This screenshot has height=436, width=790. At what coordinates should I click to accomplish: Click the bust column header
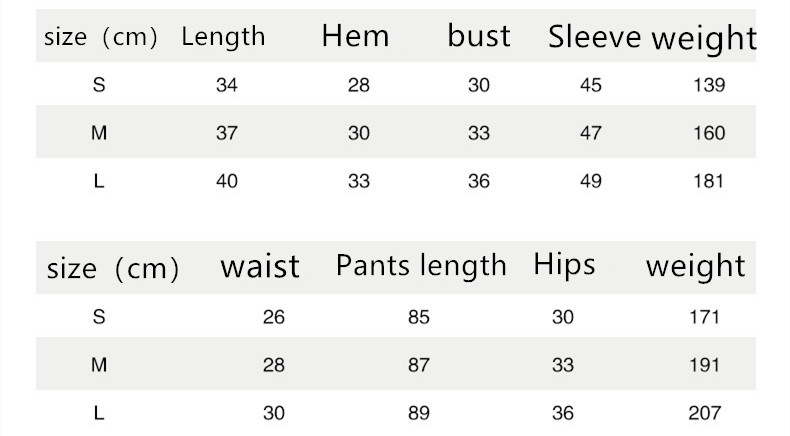click(x=479, y=37)
